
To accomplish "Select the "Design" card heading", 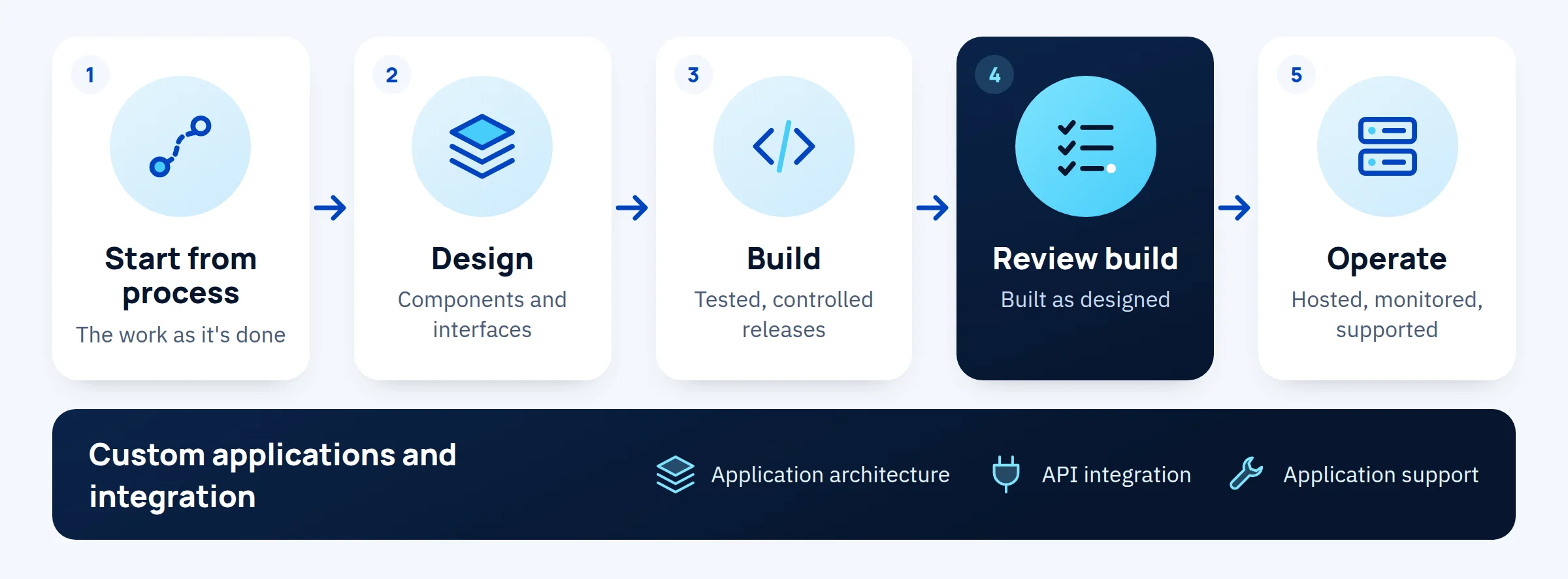I will tap(482, 259).
